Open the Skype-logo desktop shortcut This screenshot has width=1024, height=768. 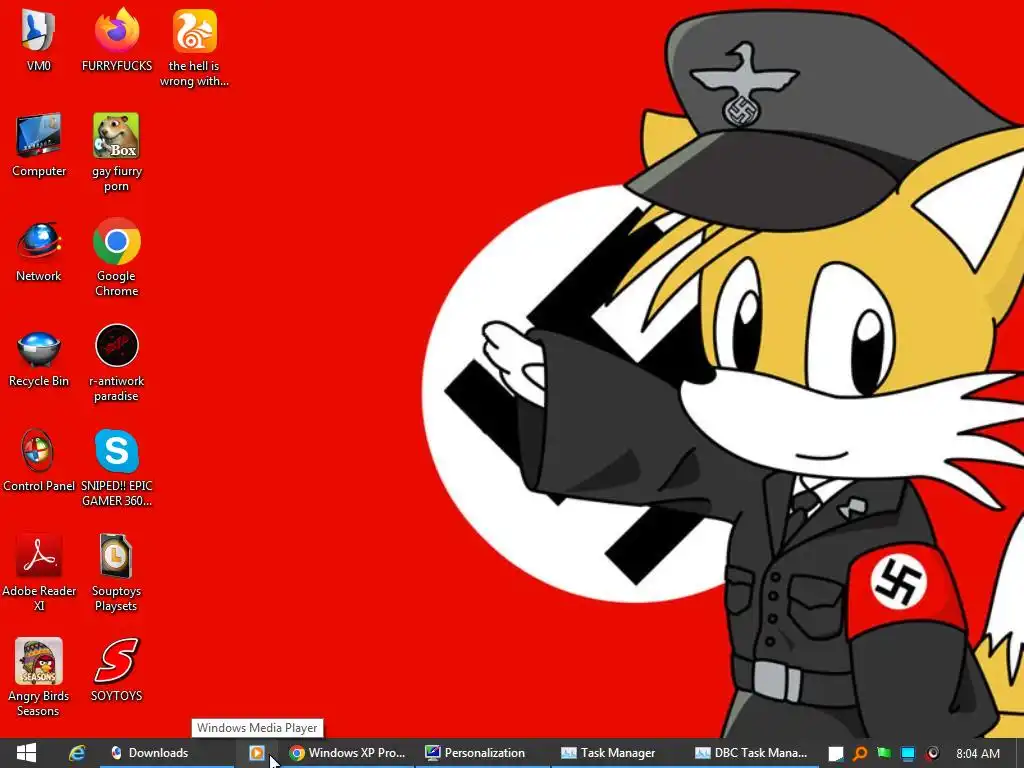tap(116, 468)
